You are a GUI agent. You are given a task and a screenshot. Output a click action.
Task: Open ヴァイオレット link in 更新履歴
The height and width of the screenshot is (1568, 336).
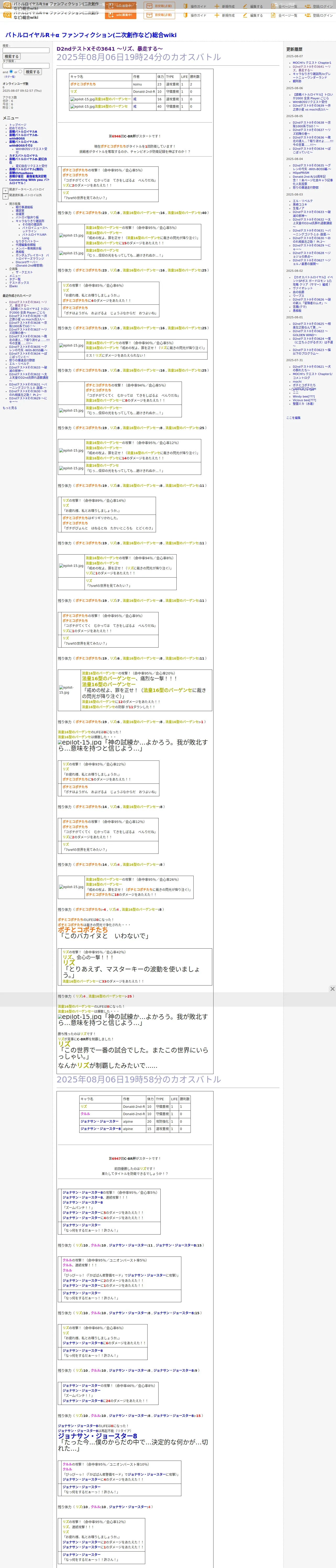point(303,289)
